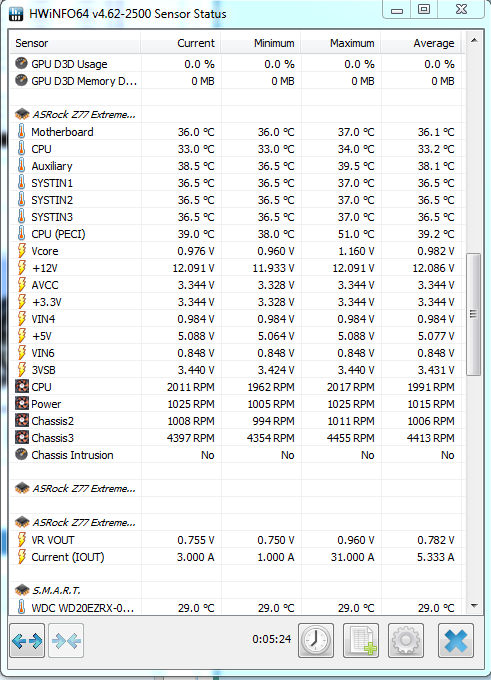Open sensor settings gear button
491x680 pixels.
point(406,641)
